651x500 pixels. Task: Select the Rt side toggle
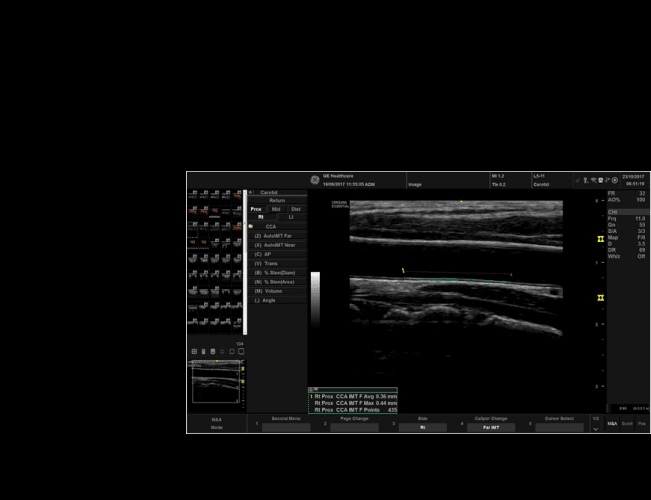tap(262, 217)
